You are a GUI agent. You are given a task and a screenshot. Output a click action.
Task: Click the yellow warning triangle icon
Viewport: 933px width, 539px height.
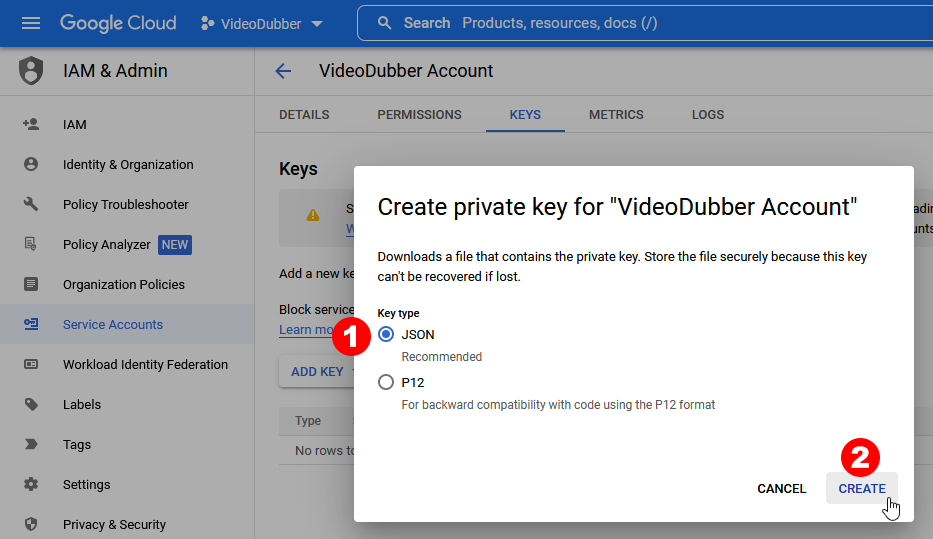[x=313, y=215]
